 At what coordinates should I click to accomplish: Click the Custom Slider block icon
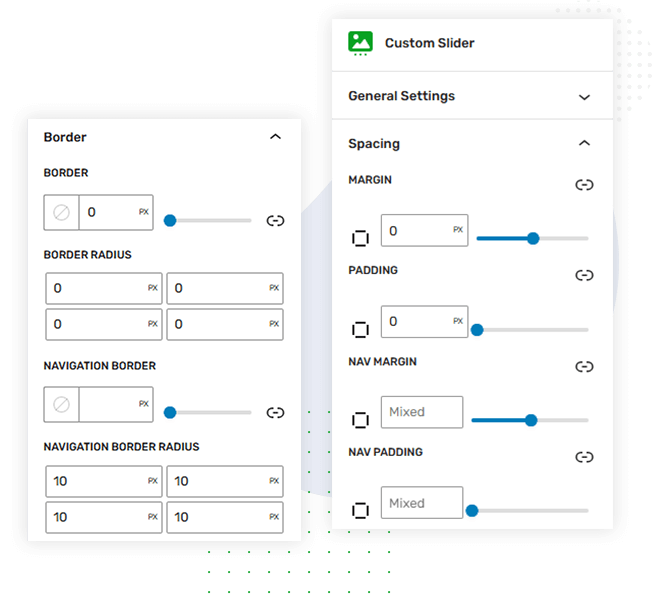(x=360, y=43)
